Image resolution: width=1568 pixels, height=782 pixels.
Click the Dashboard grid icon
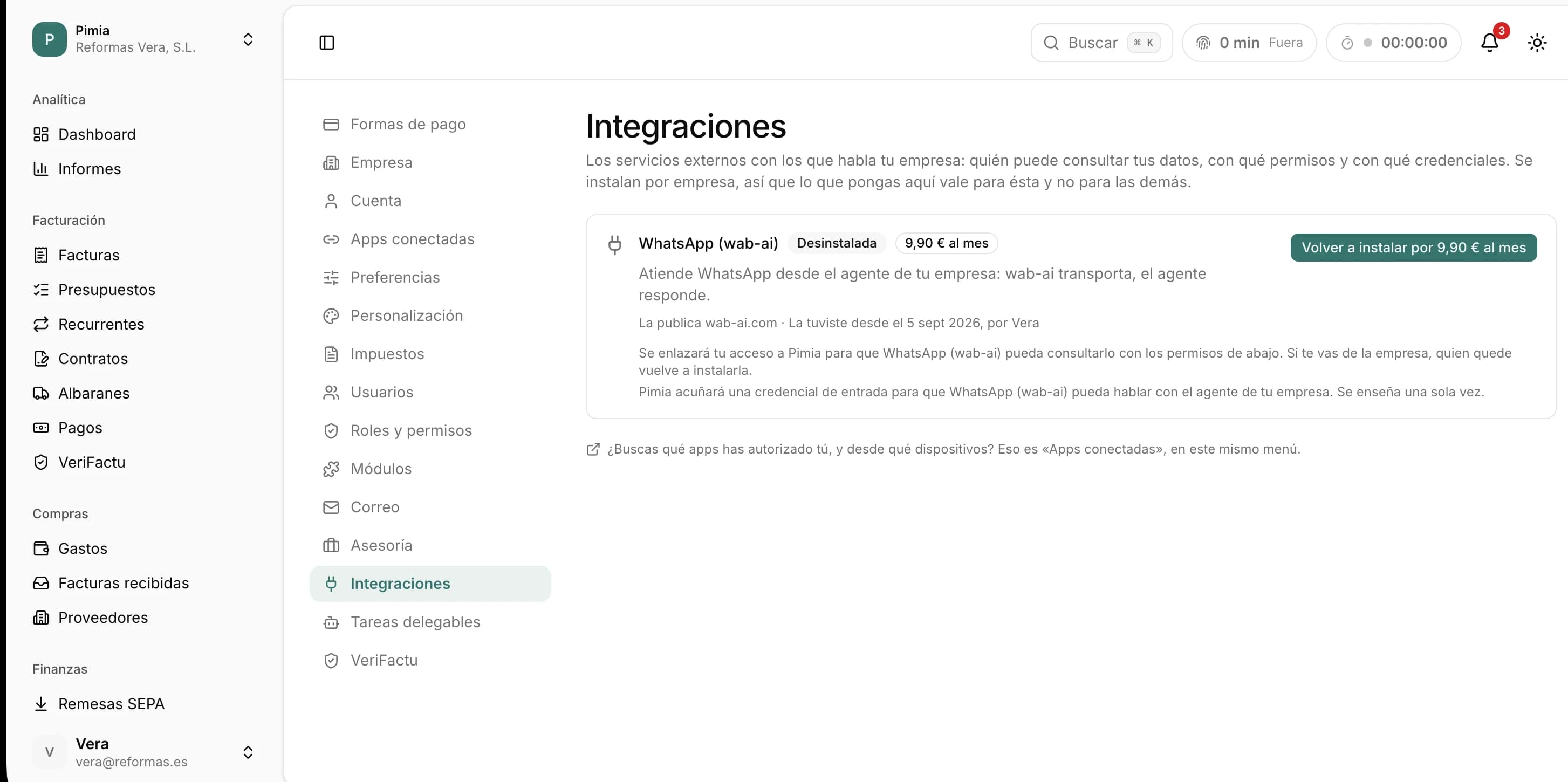(41, 134)
